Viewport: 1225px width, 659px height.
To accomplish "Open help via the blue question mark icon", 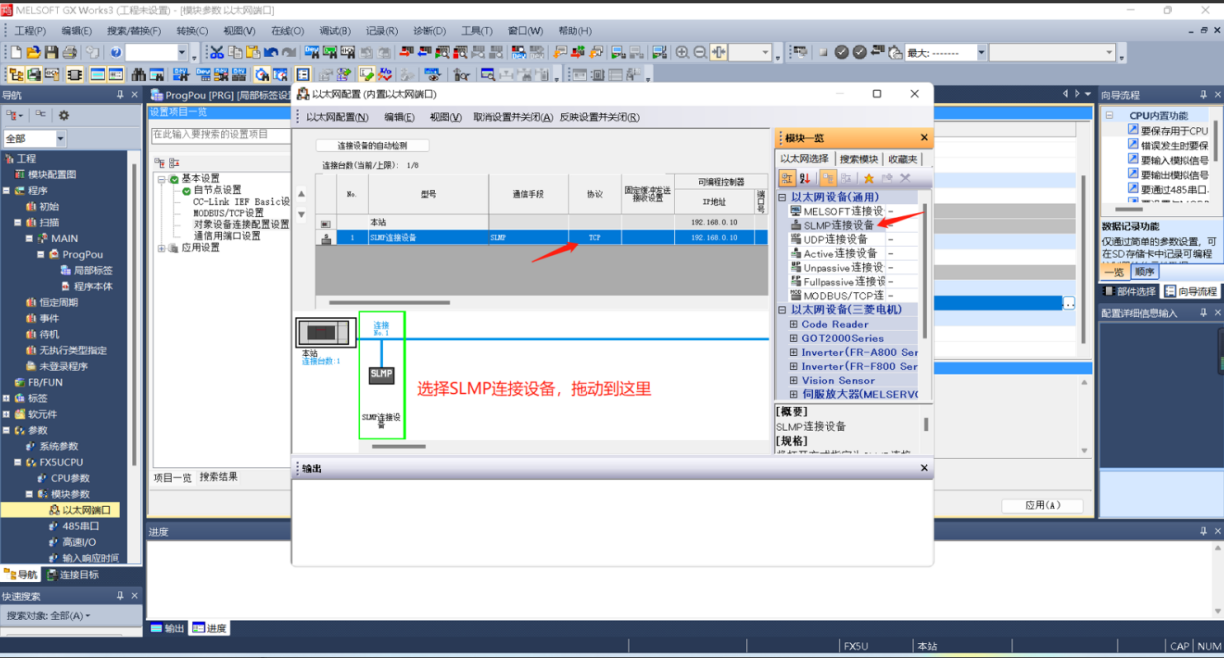I will [116, 52].
